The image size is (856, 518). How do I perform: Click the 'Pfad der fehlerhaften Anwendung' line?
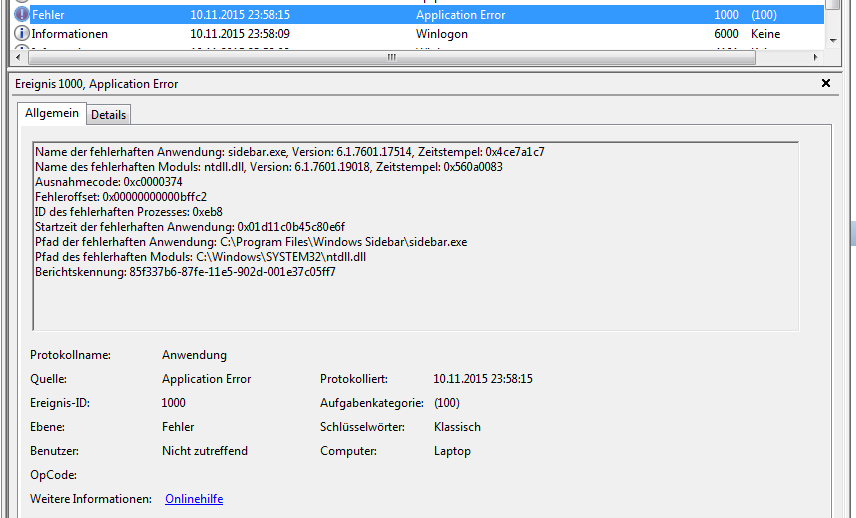coord(251,242)
